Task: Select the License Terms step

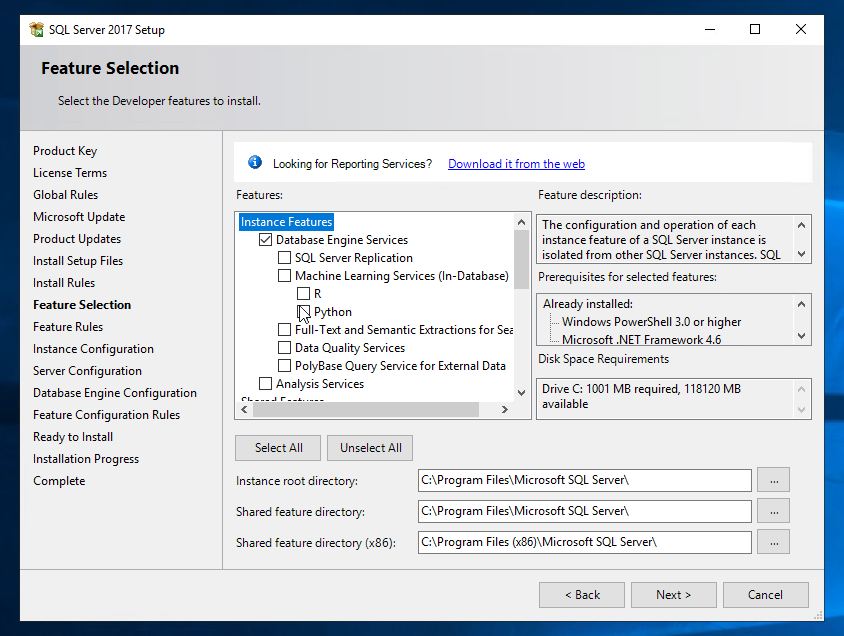Action: pyautogui.click(x=70, y=173)
